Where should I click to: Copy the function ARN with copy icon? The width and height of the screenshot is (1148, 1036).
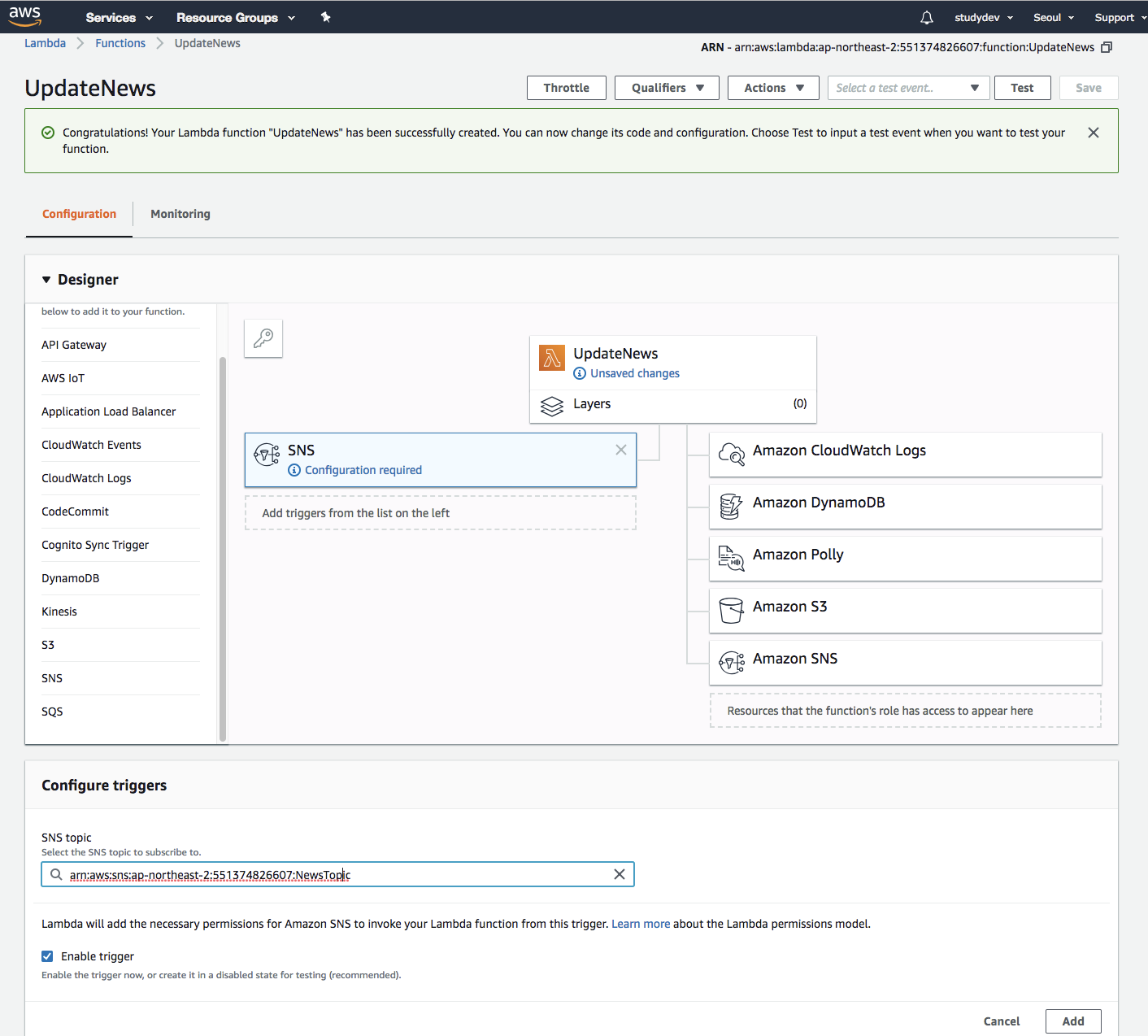(x=1107, y=47)
